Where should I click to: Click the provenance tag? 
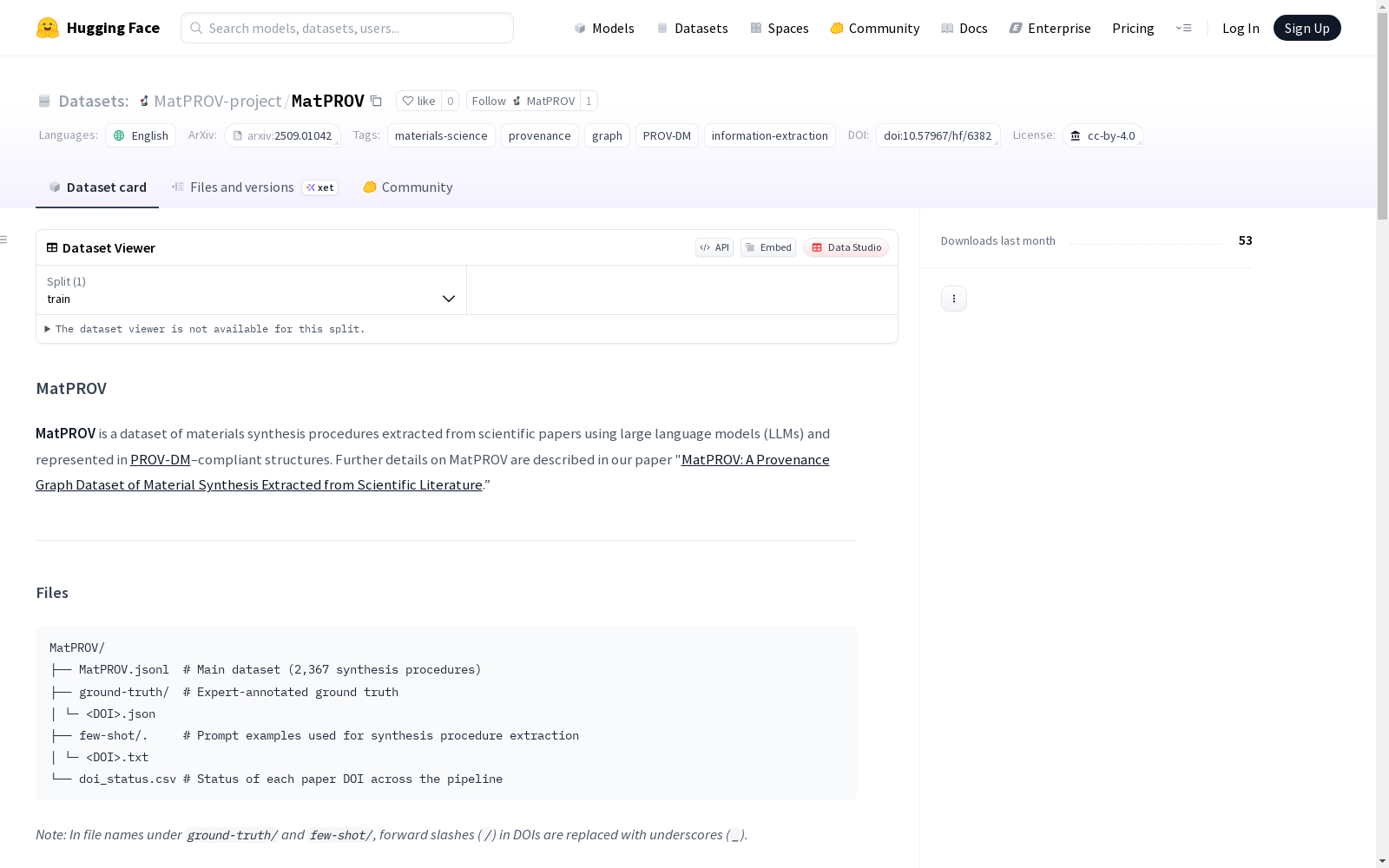pos(540,135)
